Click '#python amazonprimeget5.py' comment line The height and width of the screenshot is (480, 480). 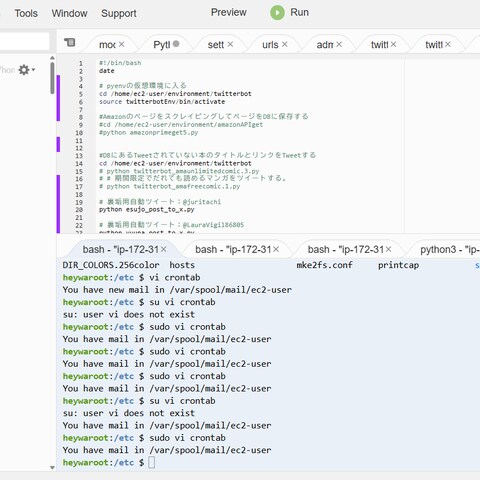(x=149, y=132)
